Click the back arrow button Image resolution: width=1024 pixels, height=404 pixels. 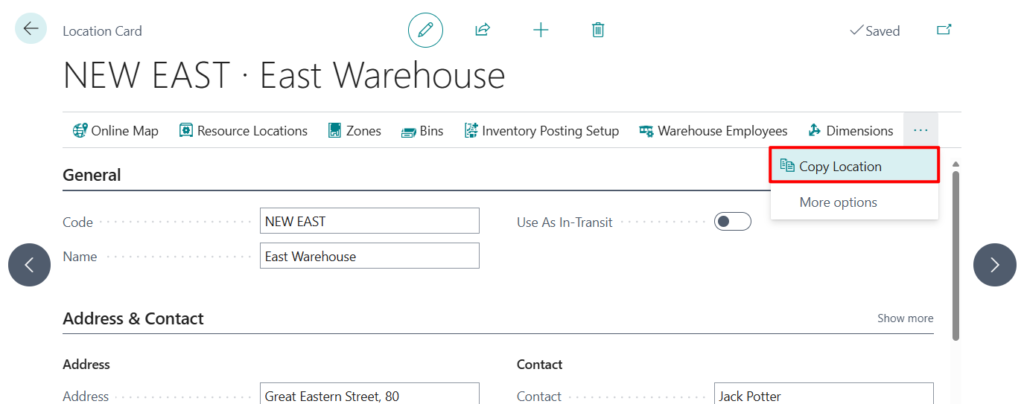[30, 29]
